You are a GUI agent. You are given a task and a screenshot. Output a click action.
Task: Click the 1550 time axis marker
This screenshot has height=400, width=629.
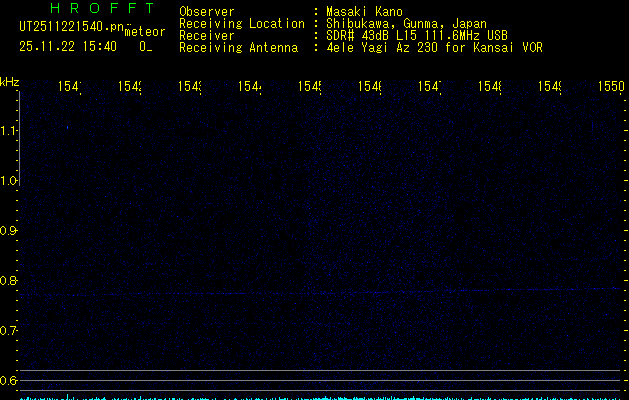click(x=611, y=86)
